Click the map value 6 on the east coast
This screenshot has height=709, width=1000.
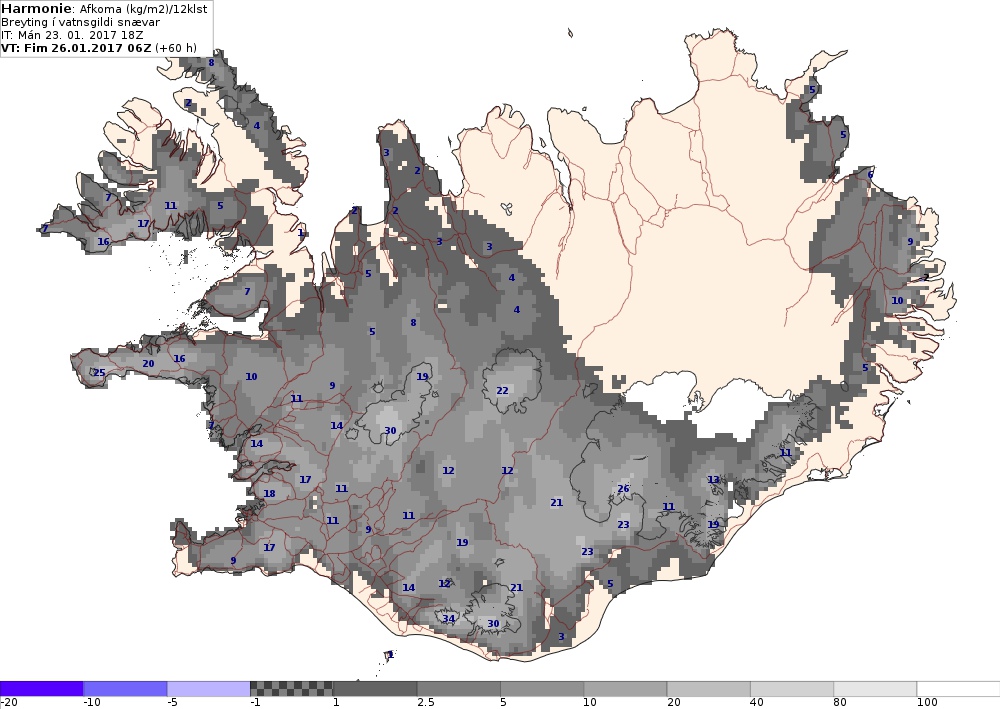pos(871,175)
